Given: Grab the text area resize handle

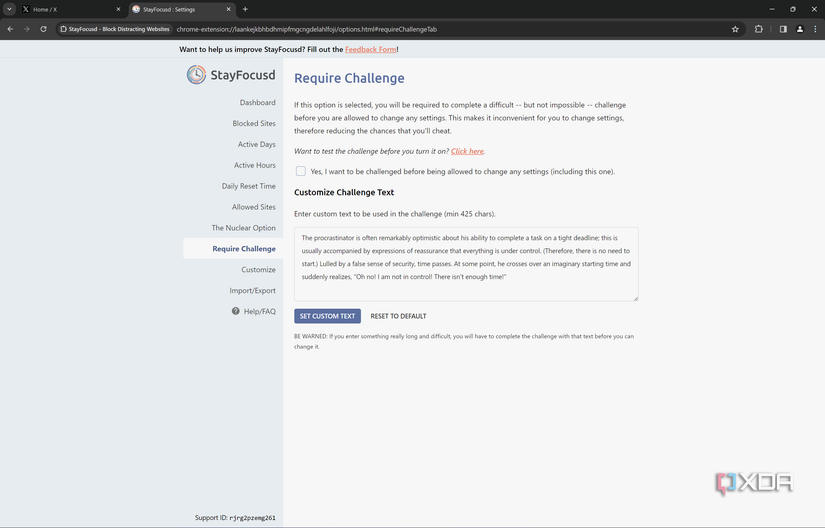Looking at the screenshot, I should pos(636,298).
